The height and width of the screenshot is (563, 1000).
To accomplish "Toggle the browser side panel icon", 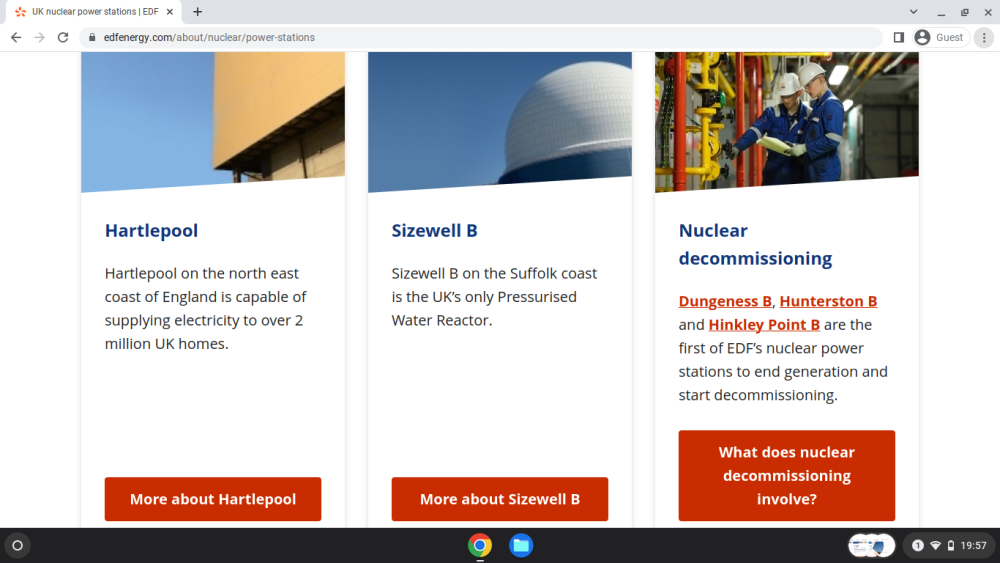I will (x=899, y=38).
